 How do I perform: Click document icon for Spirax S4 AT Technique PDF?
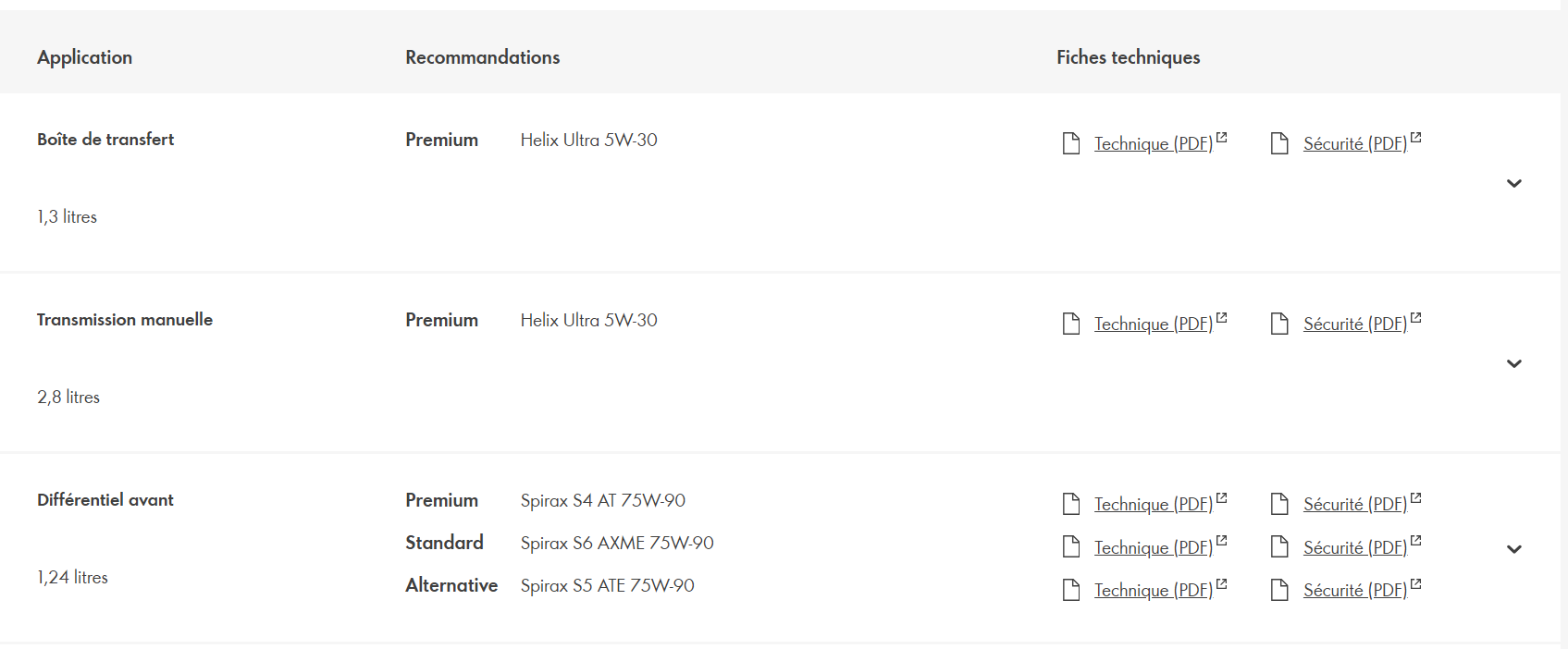point(1071,504)
